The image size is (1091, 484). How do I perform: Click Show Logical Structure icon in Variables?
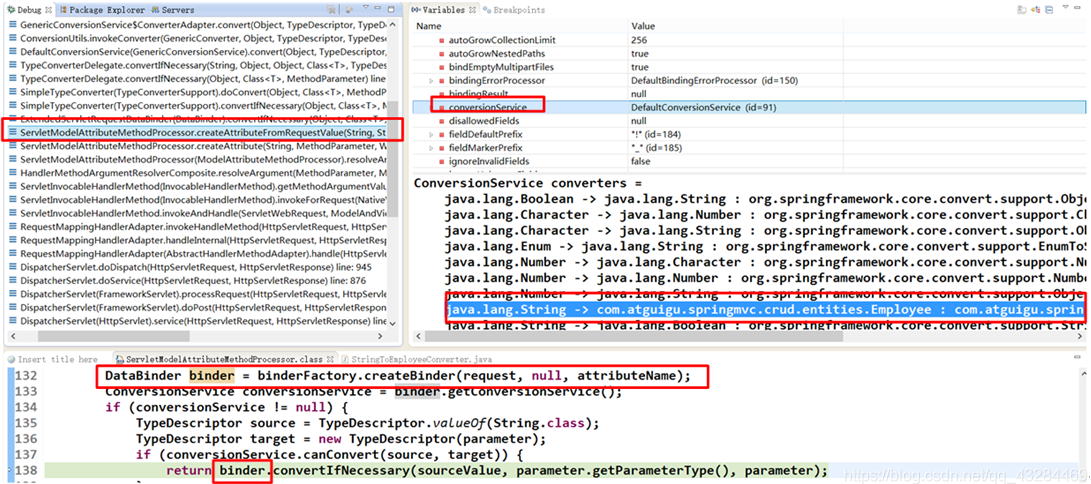[1036, 10]
